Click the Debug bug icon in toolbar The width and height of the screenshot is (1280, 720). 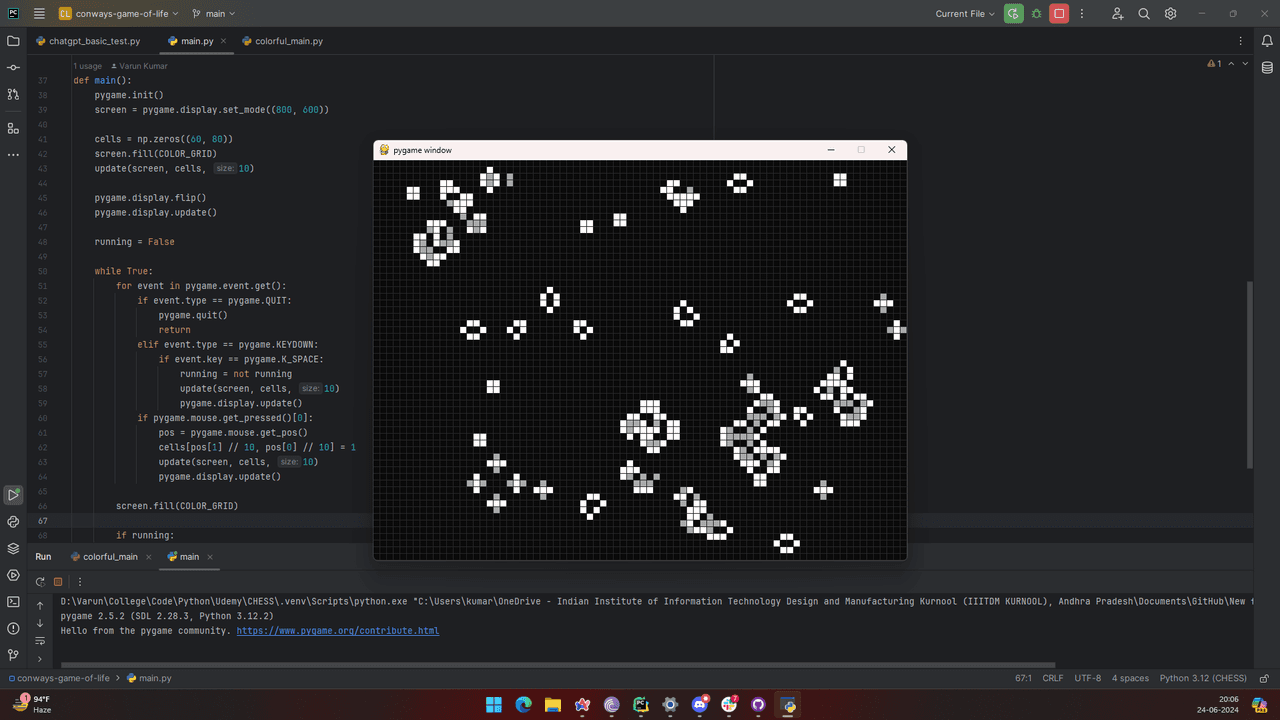click(1036, 14)
